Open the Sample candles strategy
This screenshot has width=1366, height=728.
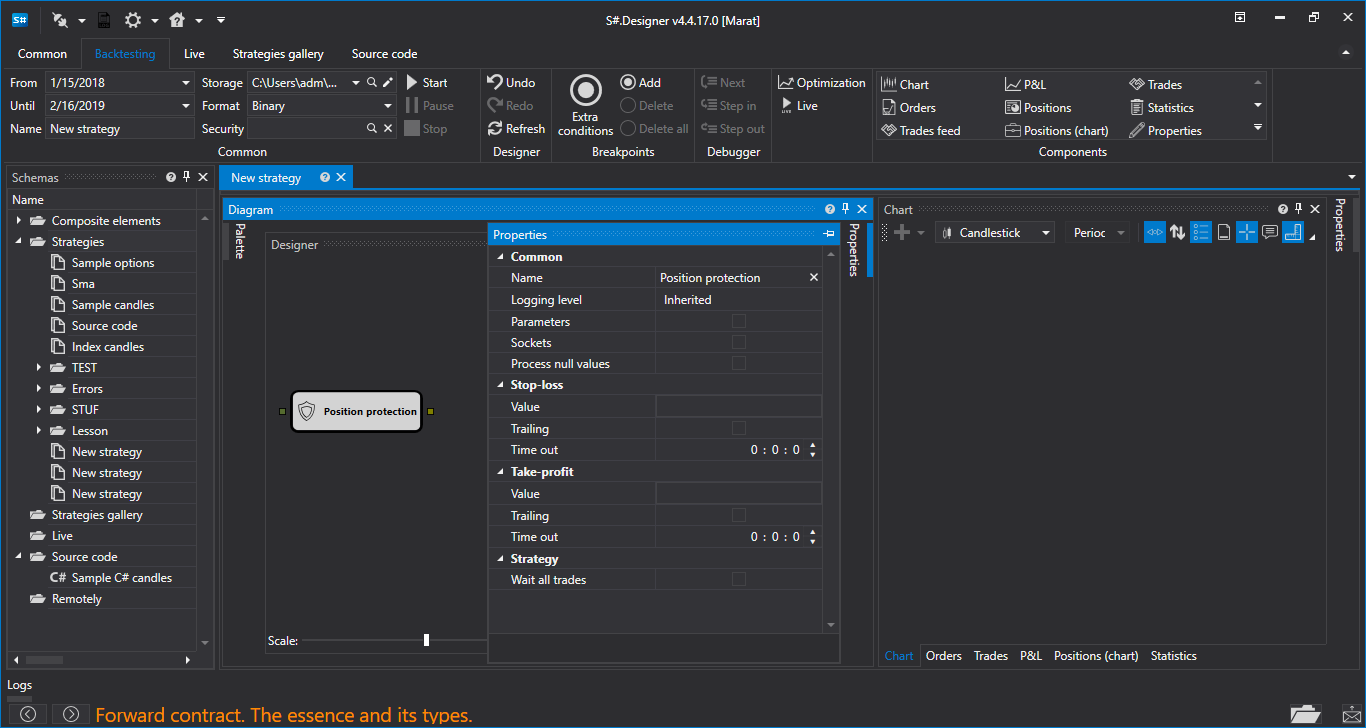pos(112,305)
